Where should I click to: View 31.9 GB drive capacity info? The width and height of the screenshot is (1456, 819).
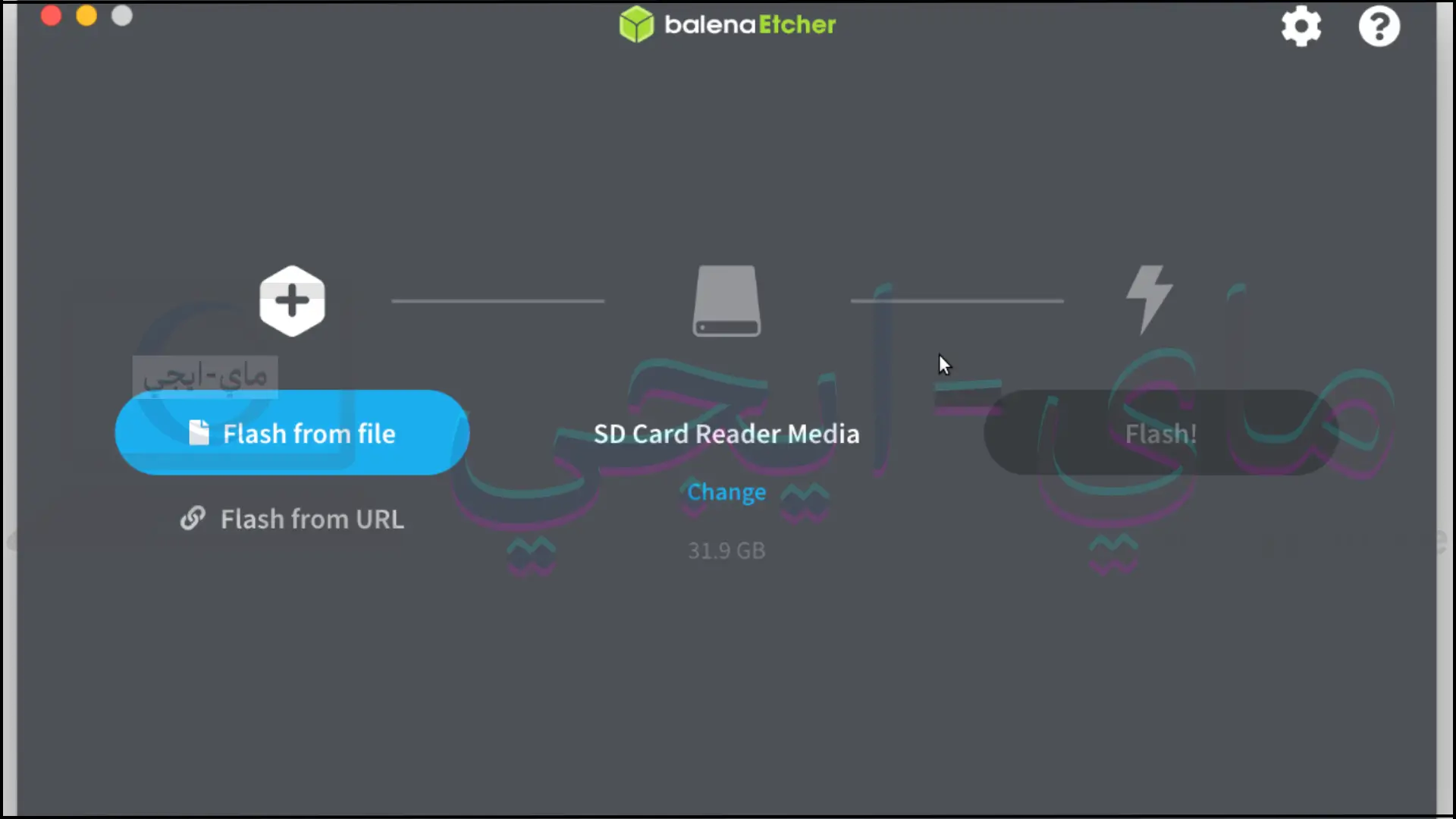[727, 549]
